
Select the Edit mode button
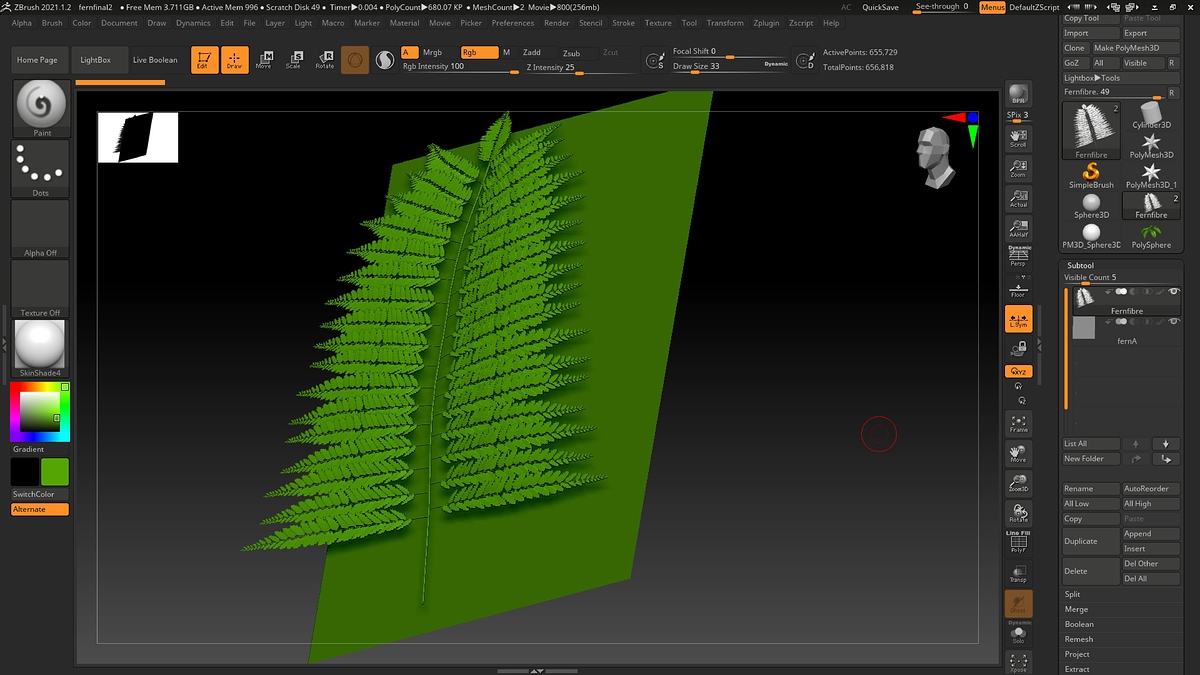pyautogui.click(x=203, y=60)
